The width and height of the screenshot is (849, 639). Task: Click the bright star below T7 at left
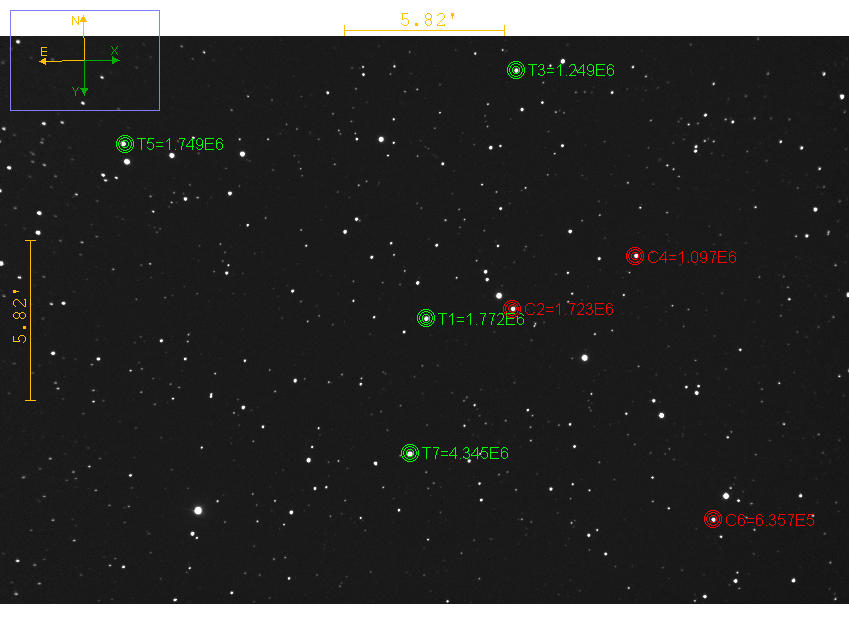(x=198, y=510)
